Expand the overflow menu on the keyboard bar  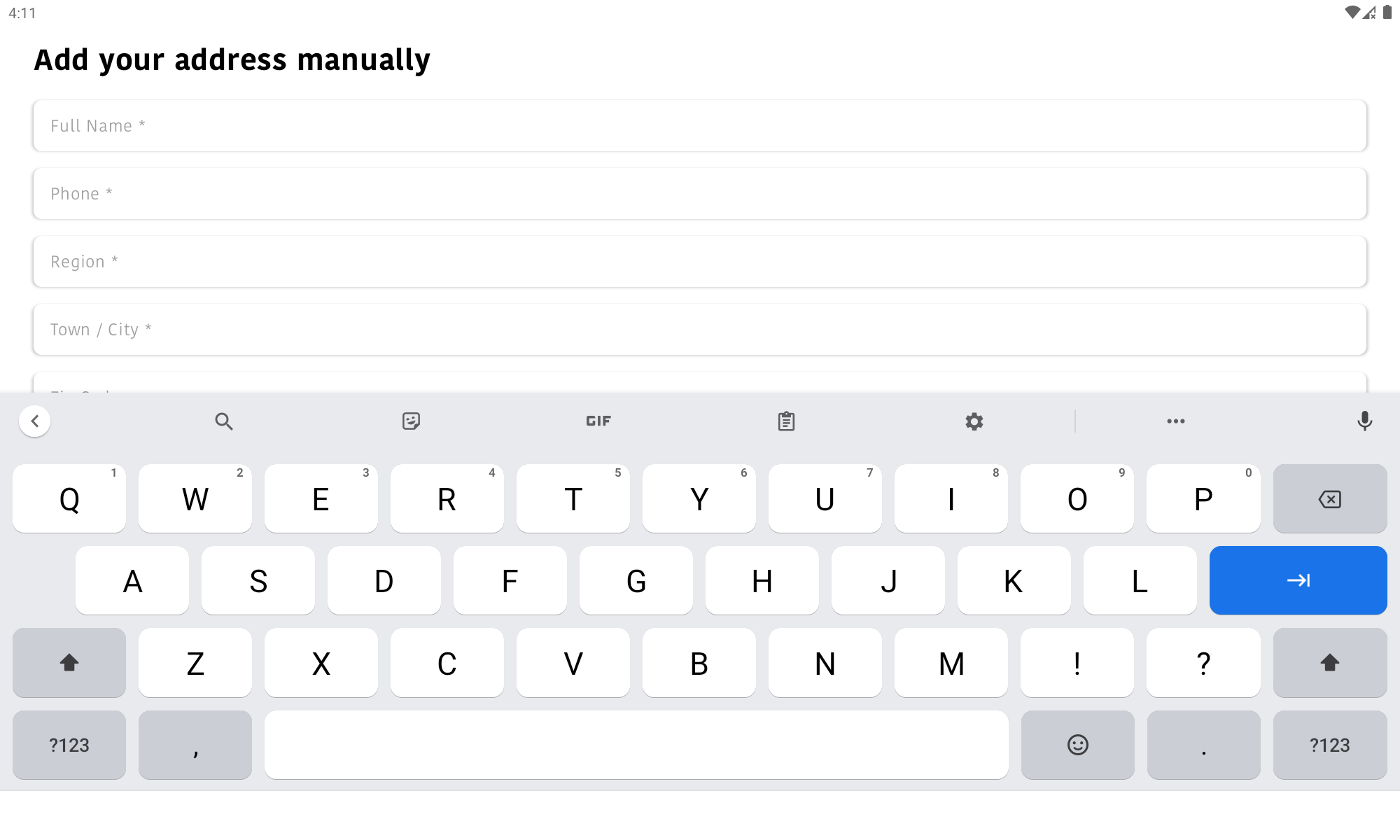click(x=1175, y=421)
